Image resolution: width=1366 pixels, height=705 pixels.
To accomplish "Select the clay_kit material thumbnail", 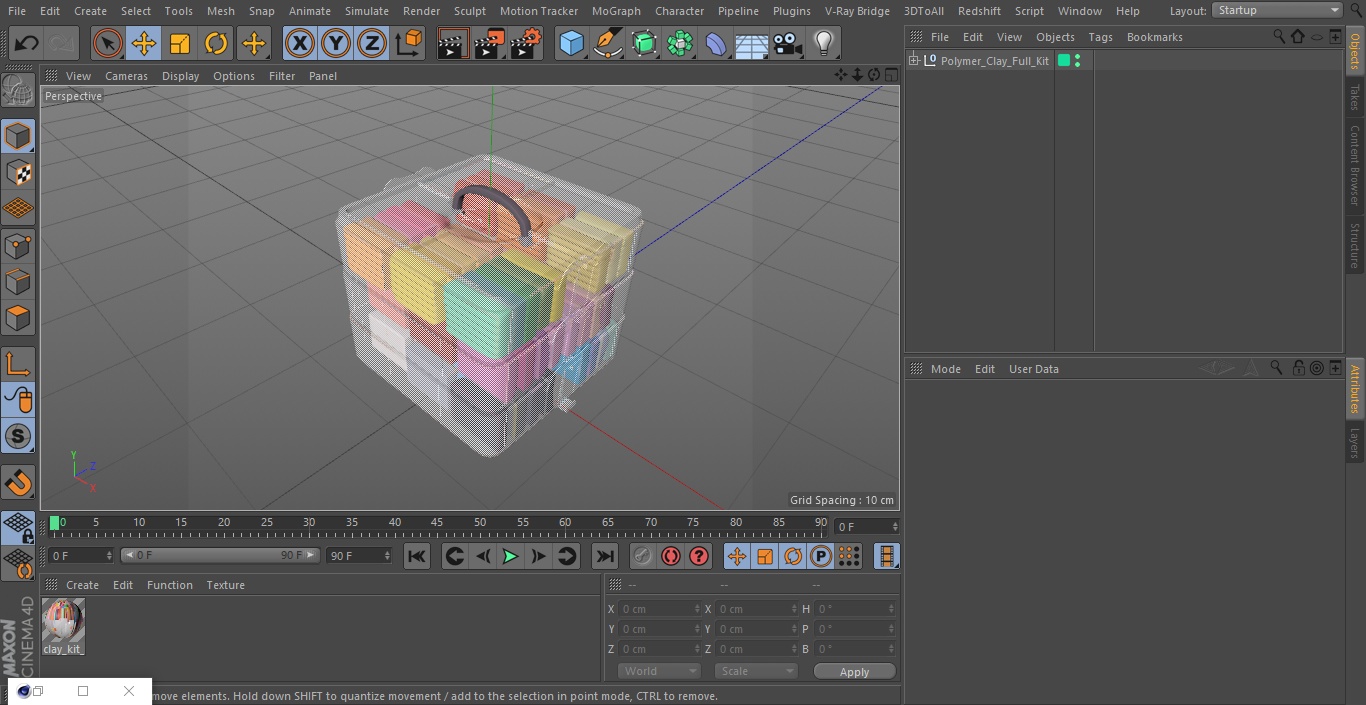I will pyautogui.click(x=63, y=621).
